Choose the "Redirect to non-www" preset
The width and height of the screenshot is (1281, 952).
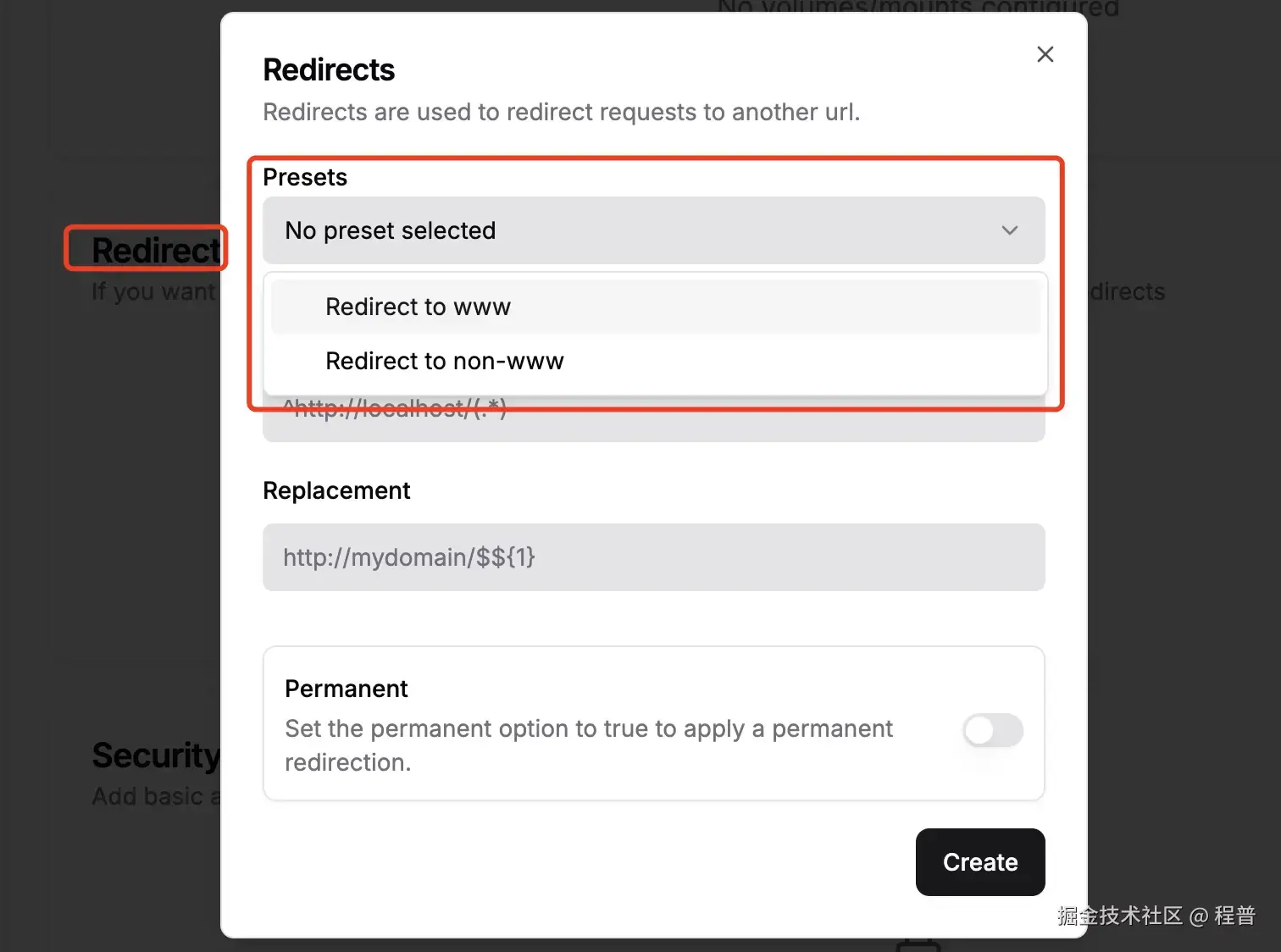[444, 361]
